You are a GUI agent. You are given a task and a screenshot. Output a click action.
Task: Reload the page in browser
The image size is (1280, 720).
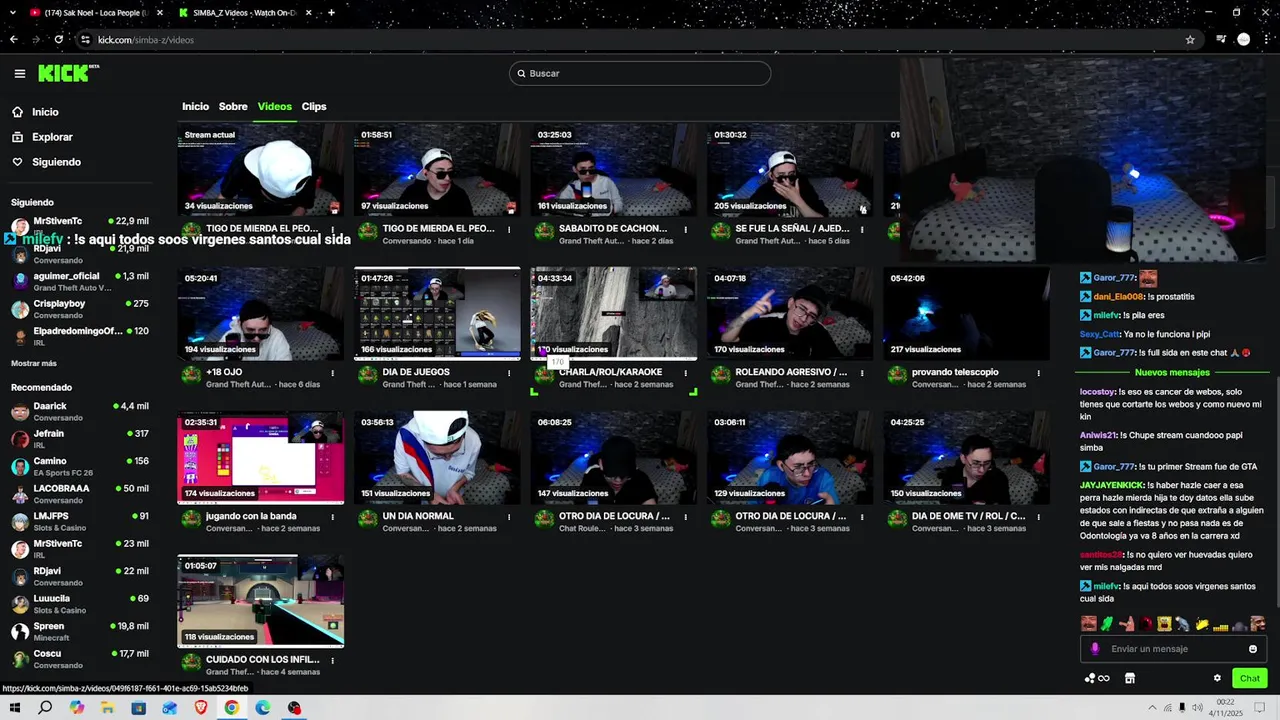click(x=59, y=40)
